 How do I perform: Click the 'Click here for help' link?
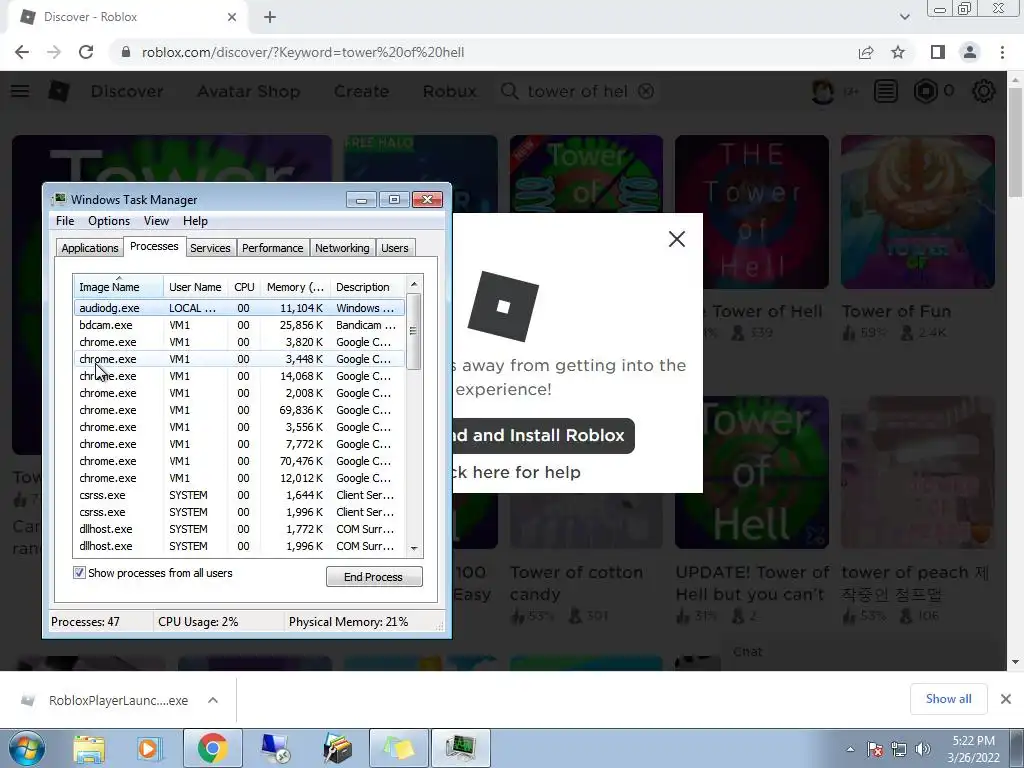tap(517, 472)
